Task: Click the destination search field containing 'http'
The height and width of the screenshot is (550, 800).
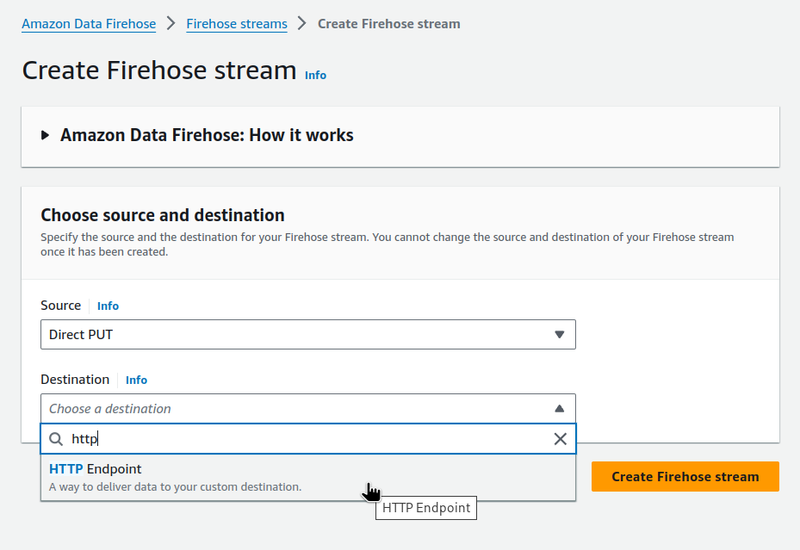Action: pyautogui.click(x=308, y=439)
